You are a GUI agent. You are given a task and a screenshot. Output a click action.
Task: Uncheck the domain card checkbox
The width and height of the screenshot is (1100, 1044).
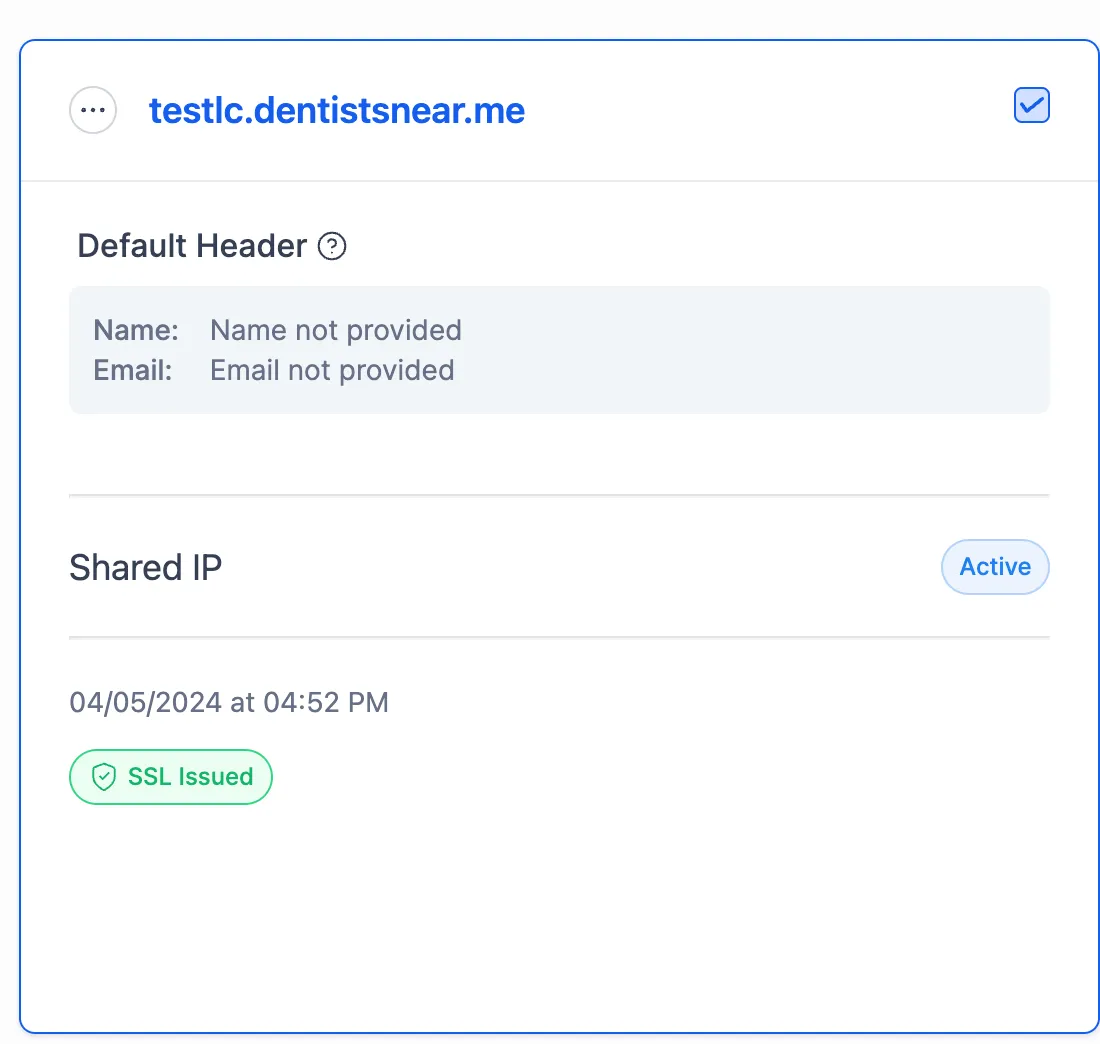(1031, 105)
